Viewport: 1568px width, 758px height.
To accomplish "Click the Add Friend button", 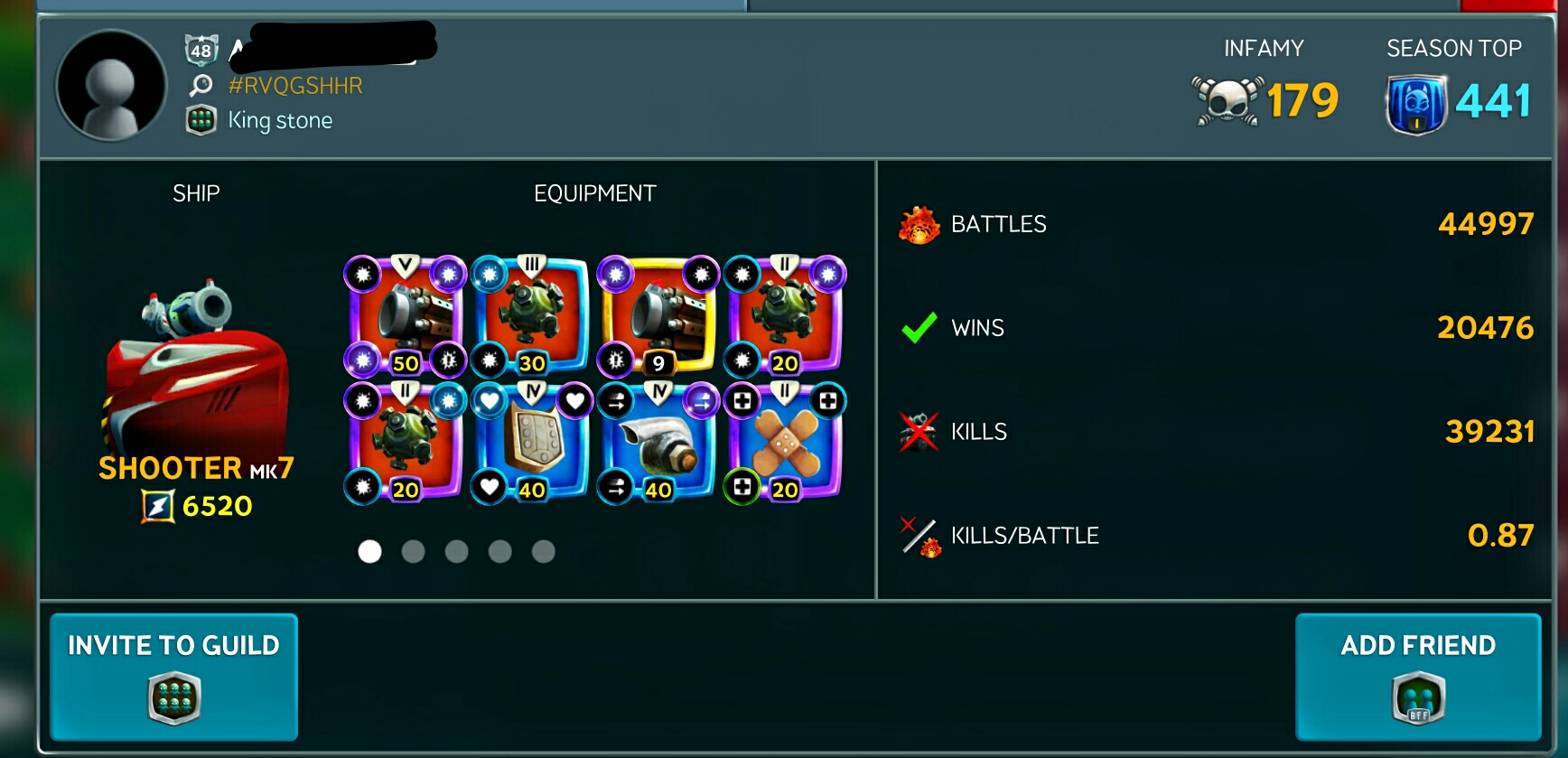I will point(1418,677).
